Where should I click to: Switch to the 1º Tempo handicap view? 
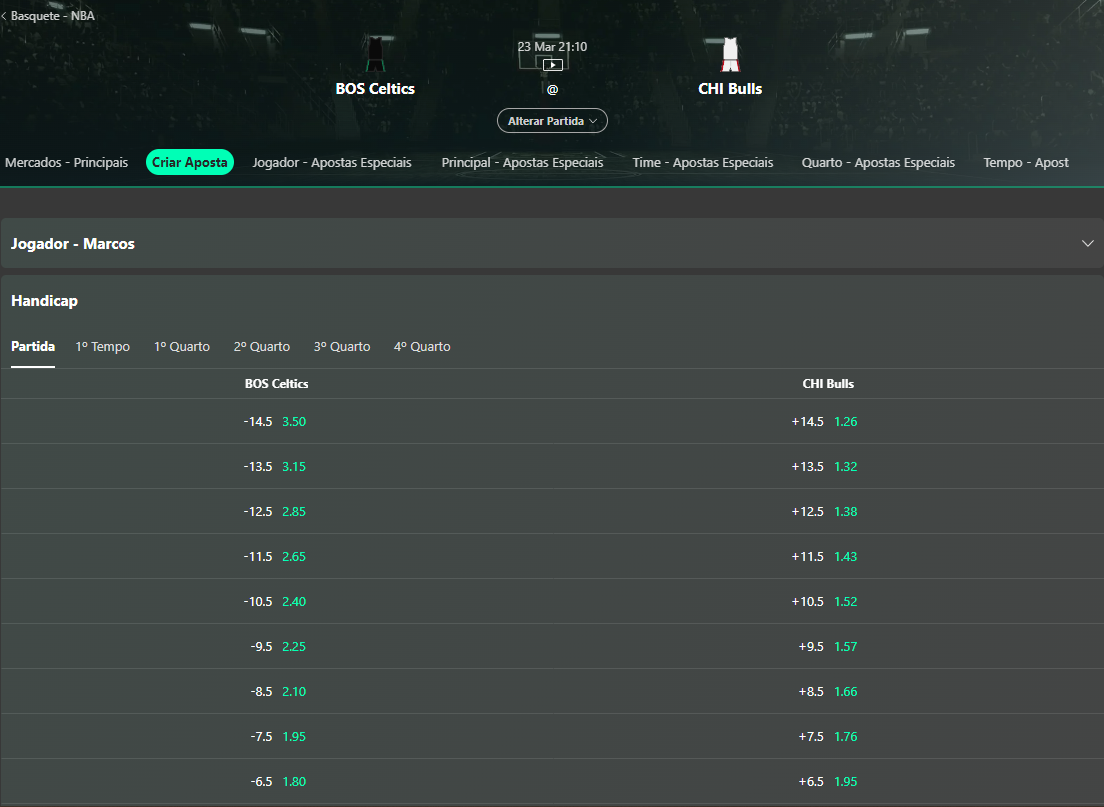102,346
